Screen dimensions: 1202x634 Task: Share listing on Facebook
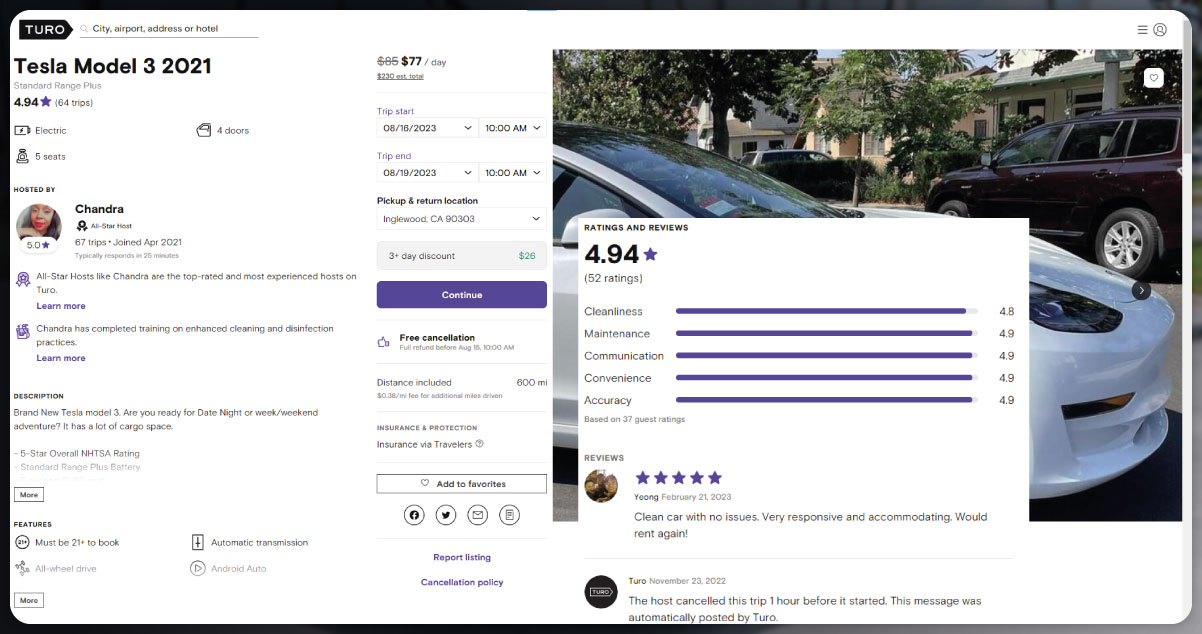point(414,515)
